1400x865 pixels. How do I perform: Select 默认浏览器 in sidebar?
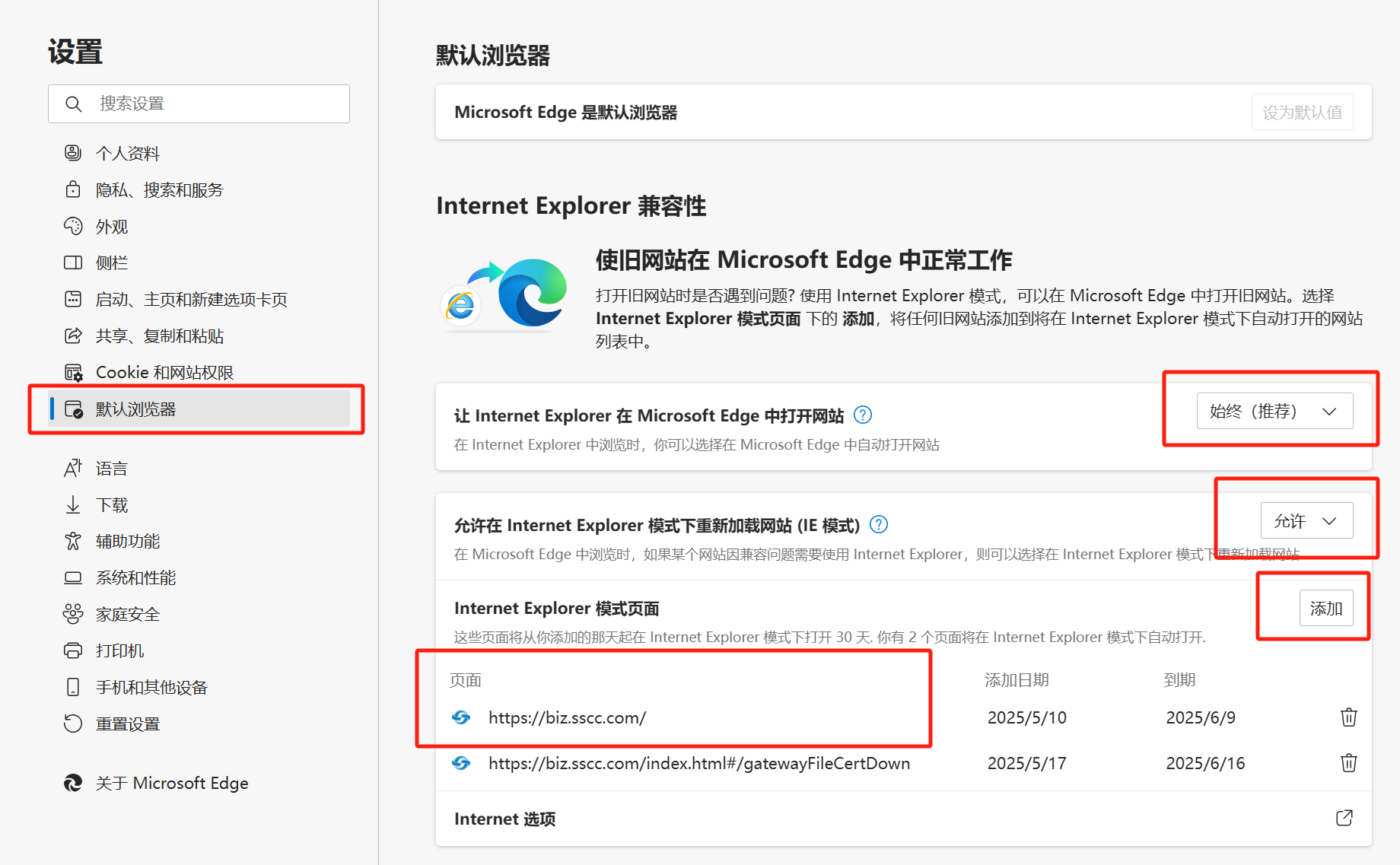(x=199, y=409)
